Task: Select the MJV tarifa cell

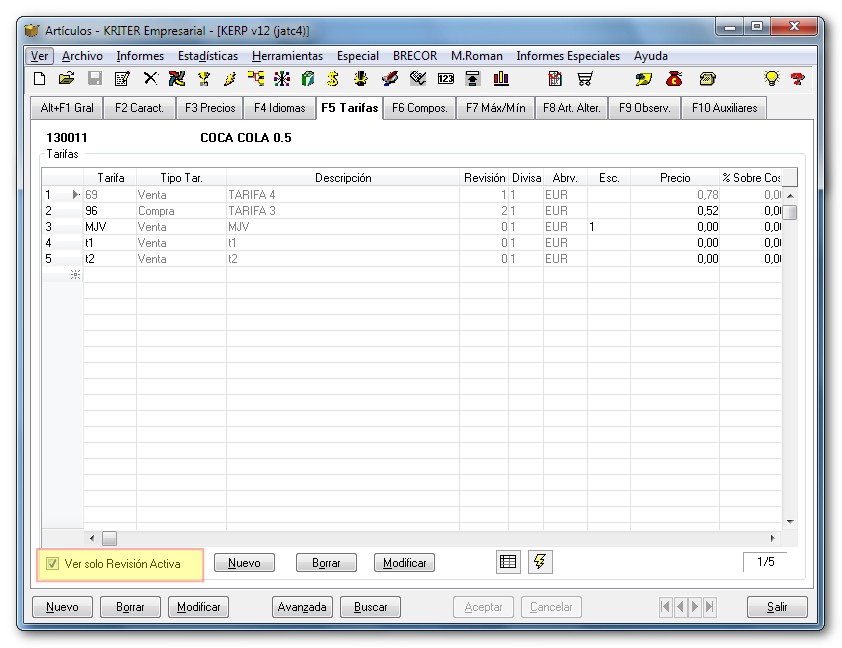Action: click(x=110, y=227)
